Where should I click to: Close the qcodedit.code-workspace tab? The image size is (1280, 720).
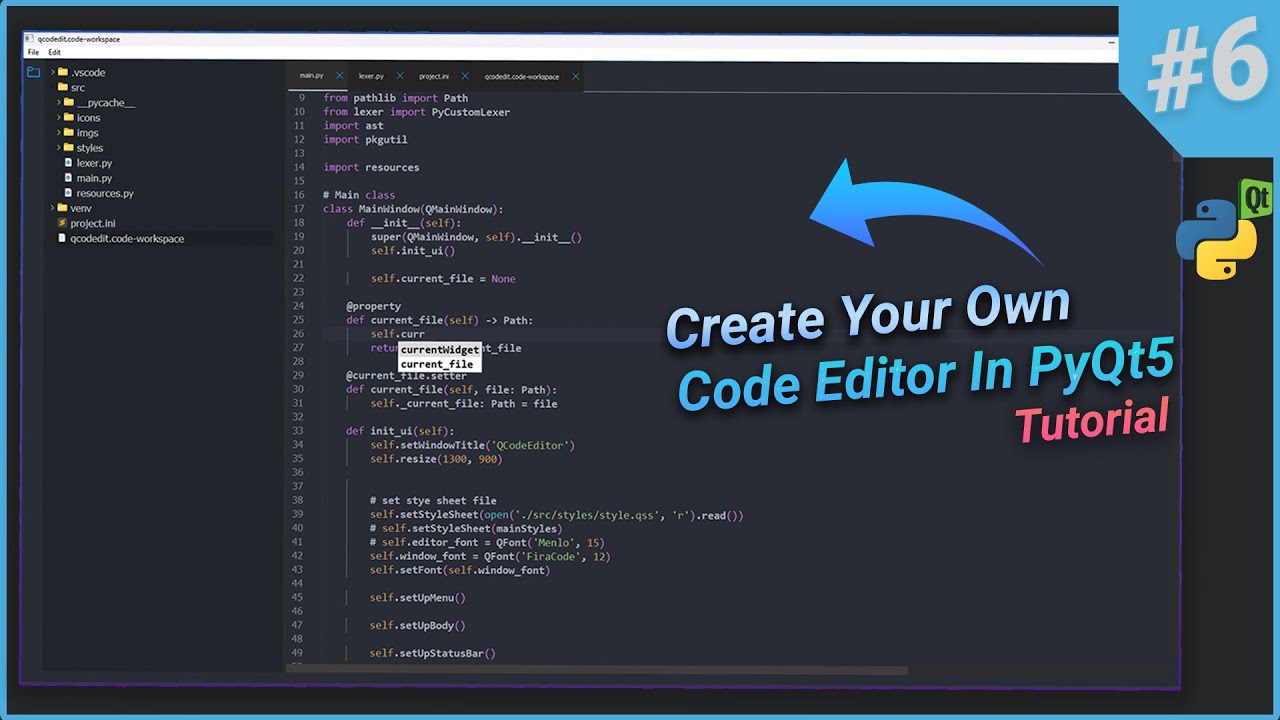(x=576, y=76)
